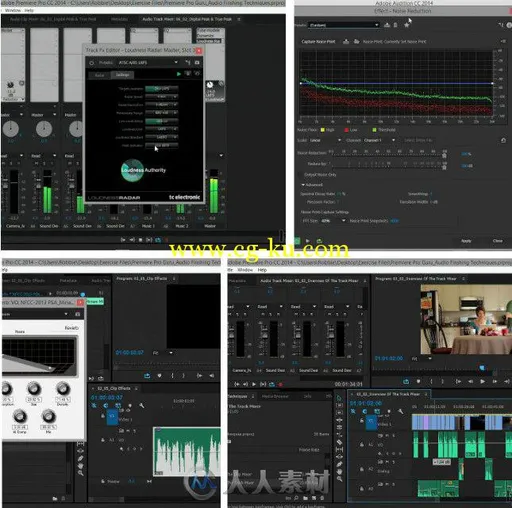
Task: Click the camera snapshot icon in Loudness Radar Track Fx Editor
Action: pyautogui.click(x=197, y=62)
